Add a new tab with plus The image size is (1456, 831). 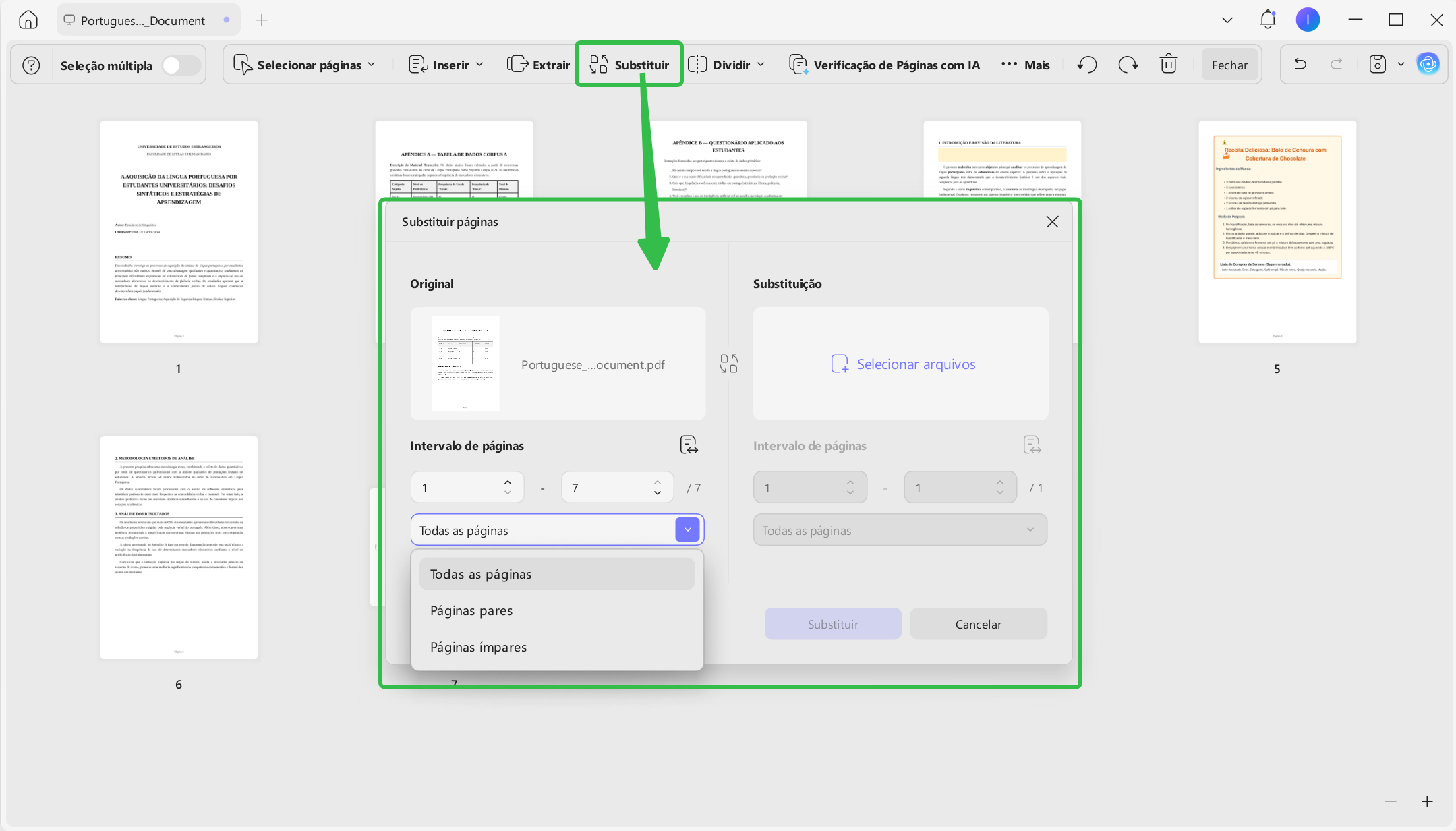pyautogui.click(x=262, y=20)
